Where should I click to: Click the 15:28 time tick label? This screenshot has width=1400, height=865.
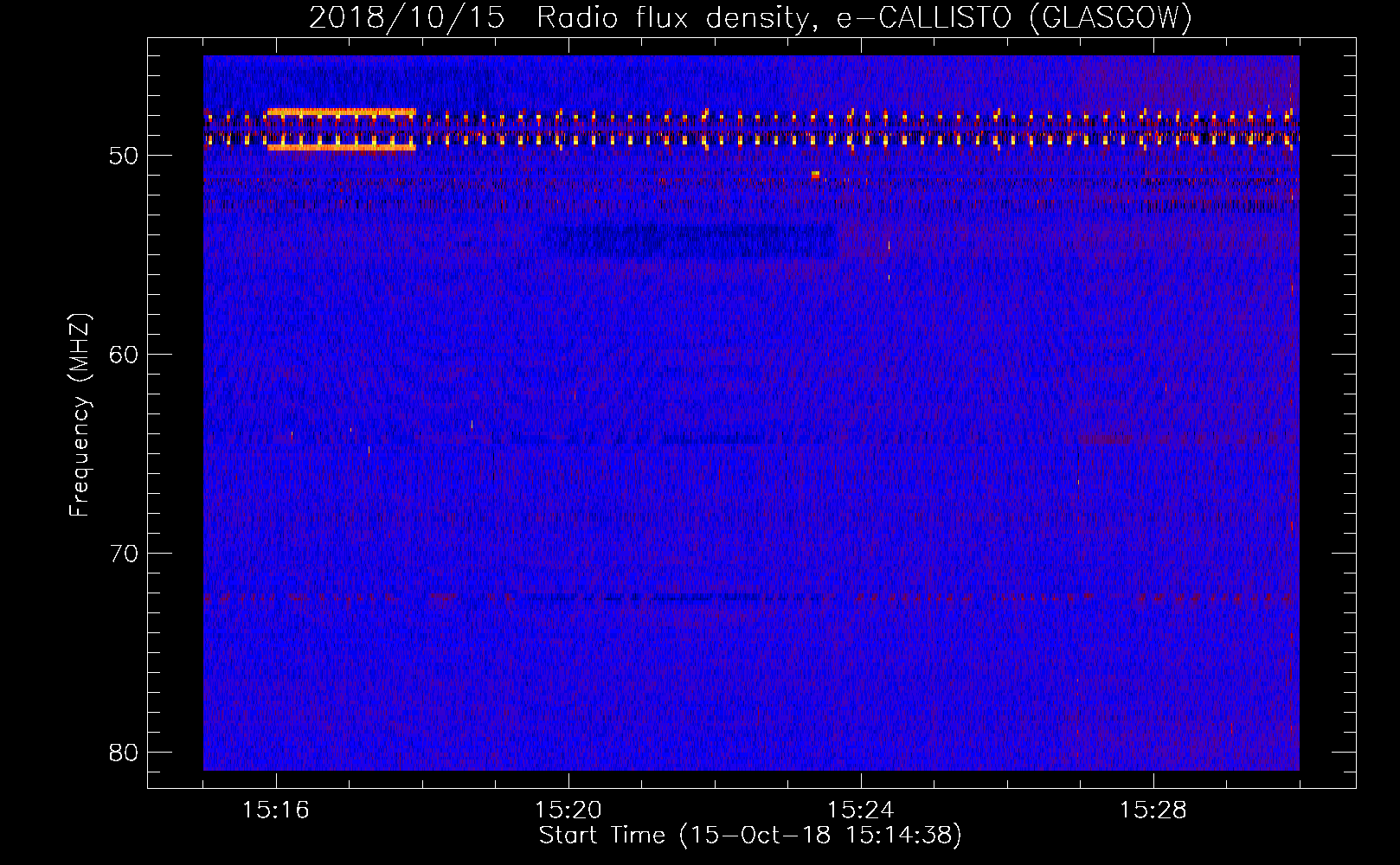pyautogui.click(x=1153, y=811)
